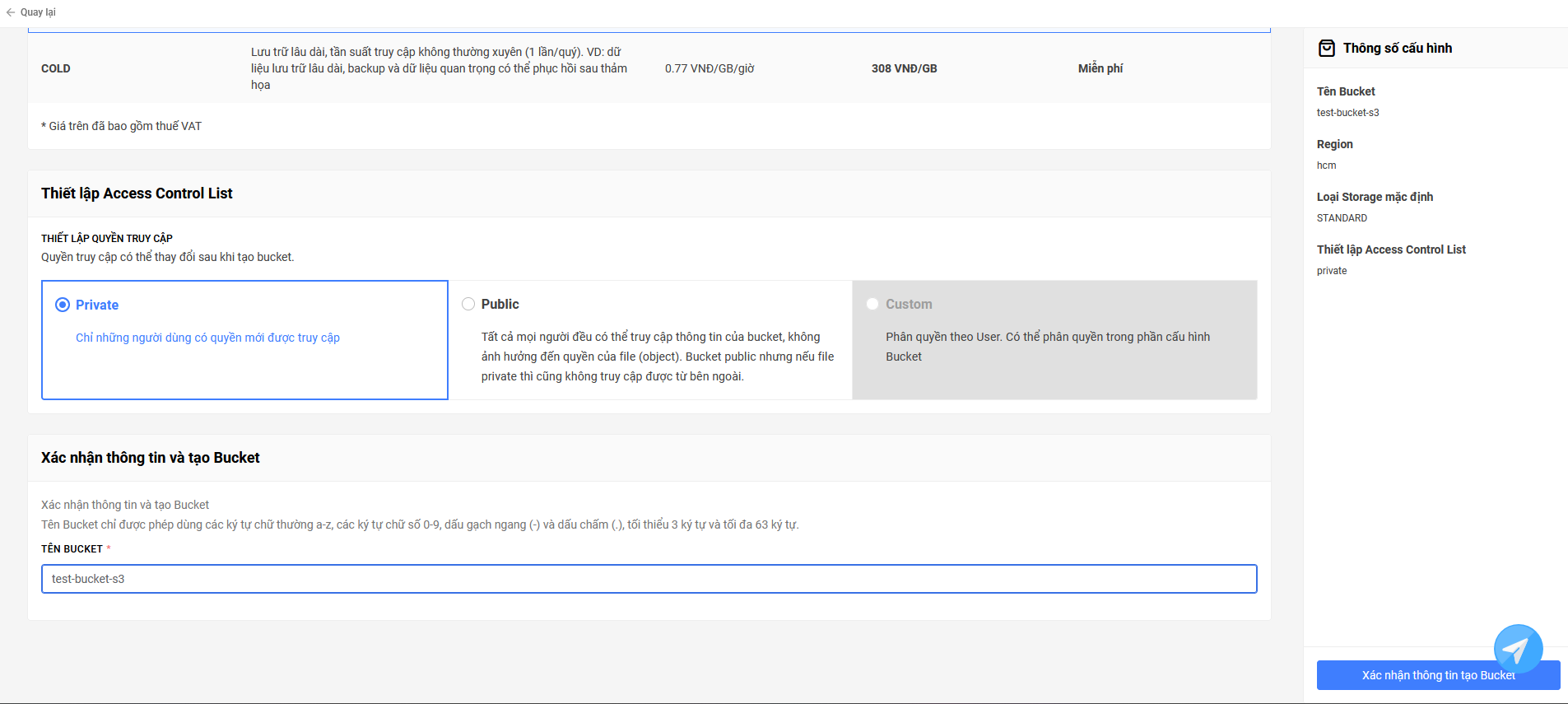Select the Custom radio button

pyautogui.click(x=872, y=304)
